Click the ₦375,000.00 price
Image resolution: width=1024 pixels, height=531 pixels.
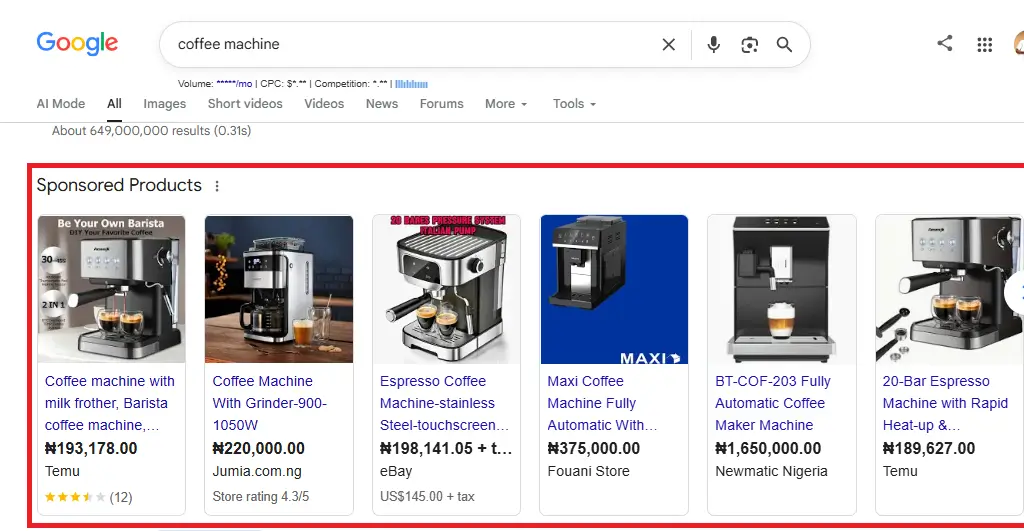coord(594,449)
